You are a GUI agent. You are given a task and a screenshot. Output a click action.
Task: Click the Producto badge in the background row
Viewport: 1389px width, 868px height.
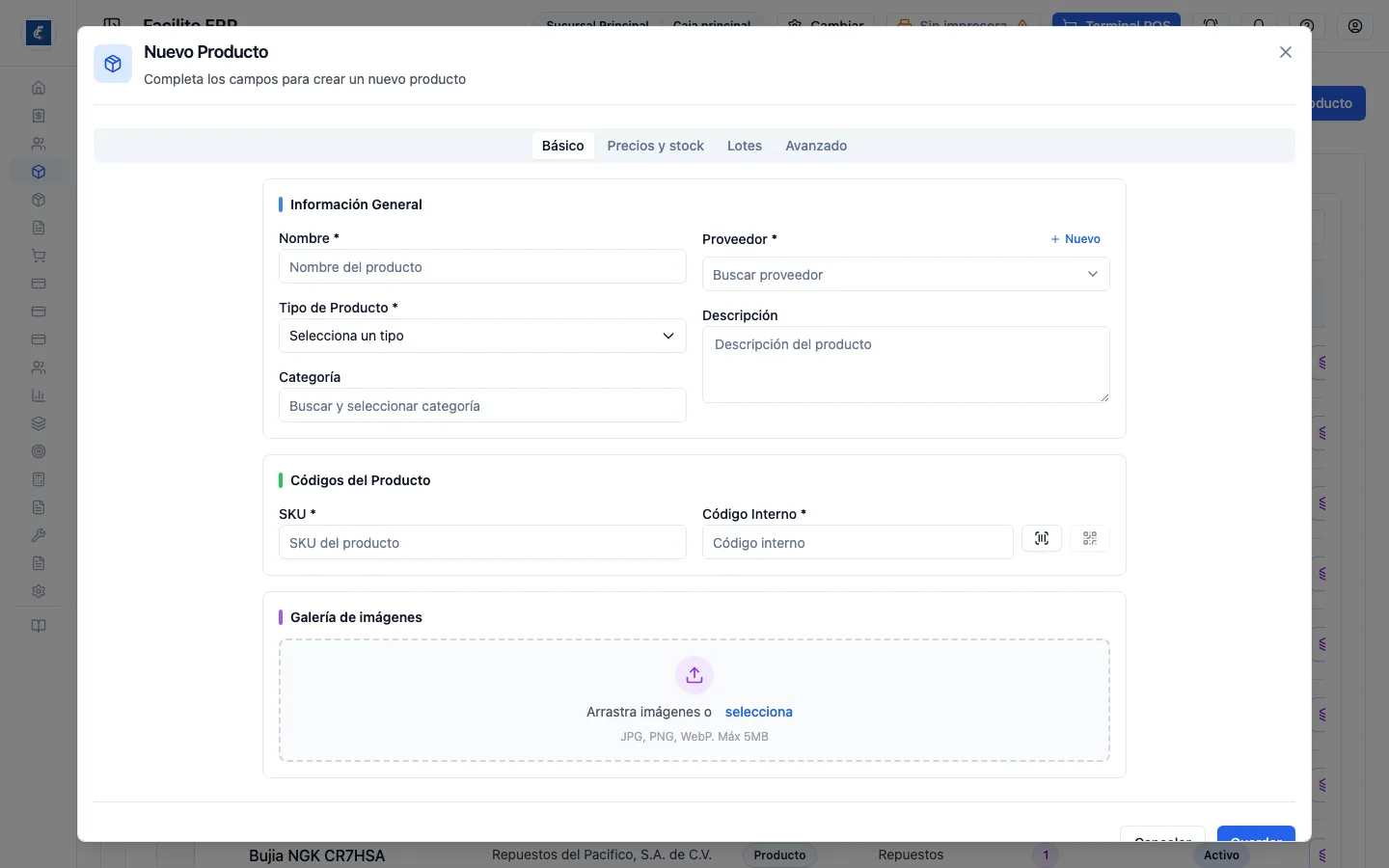coord(779,855)
